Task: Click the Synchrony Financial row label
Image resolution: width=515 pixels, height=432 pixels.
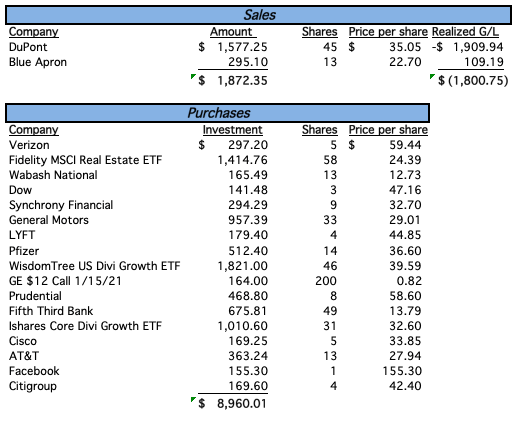Action: (61, 205)
